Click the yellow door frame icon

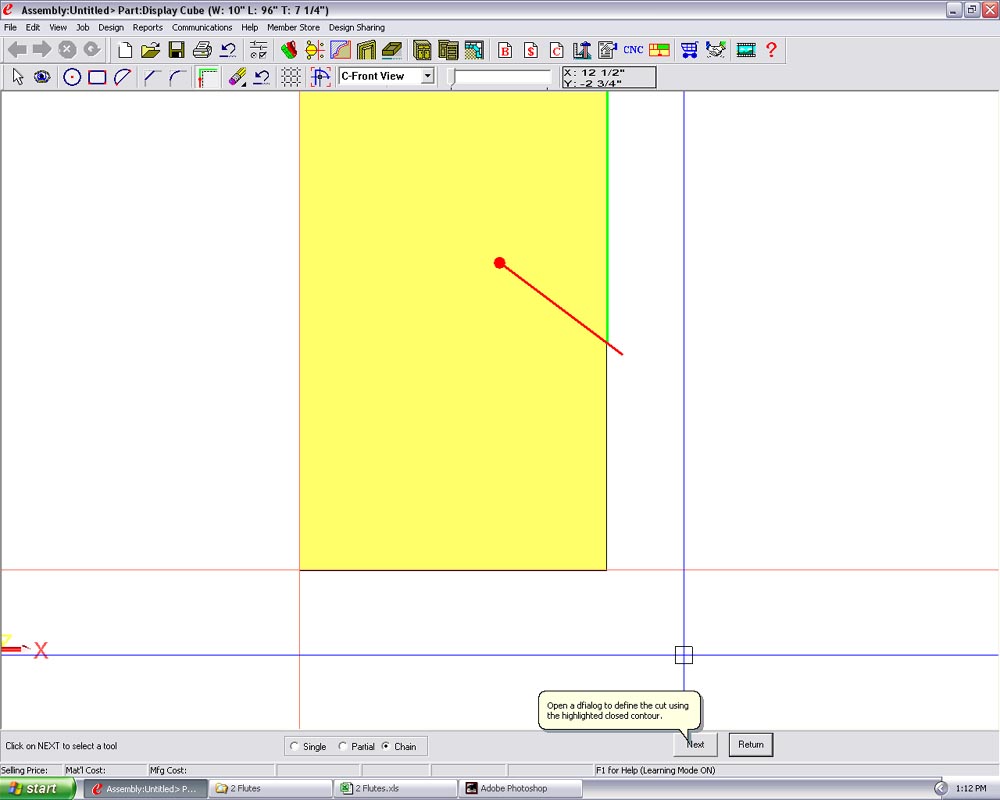(366, 50)
